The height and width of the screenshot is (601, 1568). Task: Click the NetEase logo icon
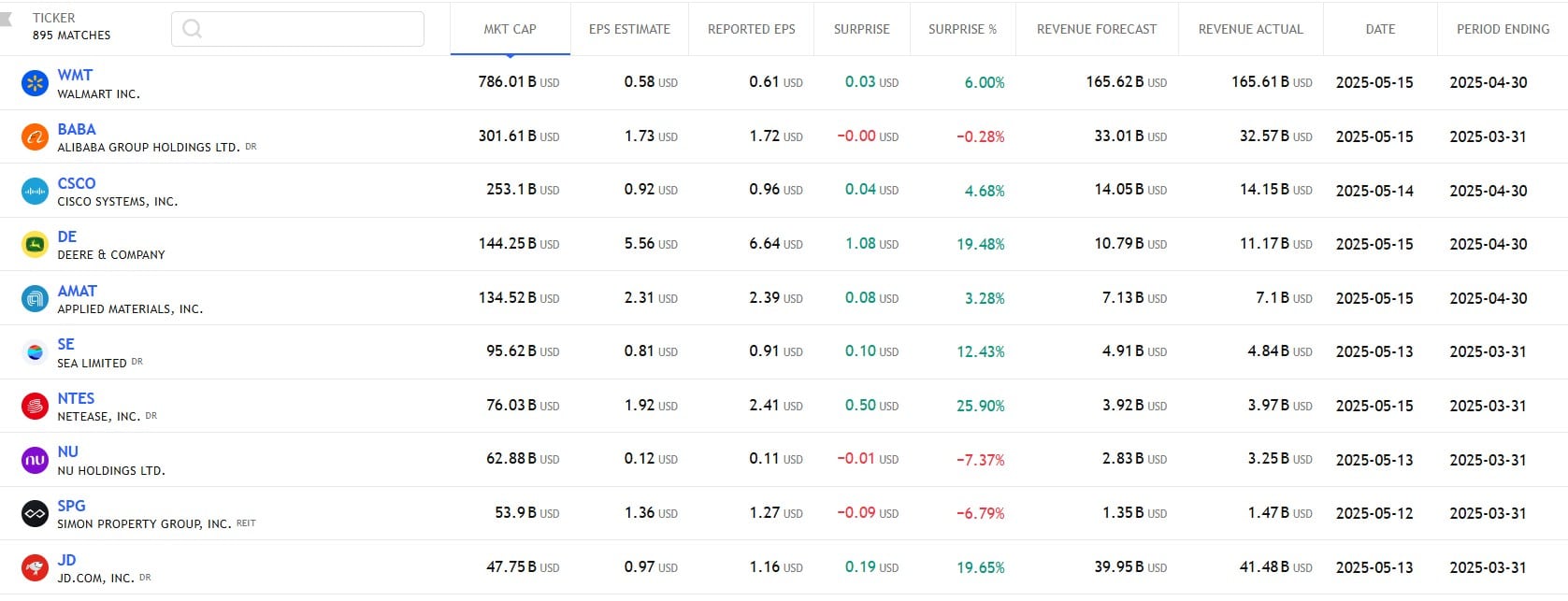tap(35, 407)
